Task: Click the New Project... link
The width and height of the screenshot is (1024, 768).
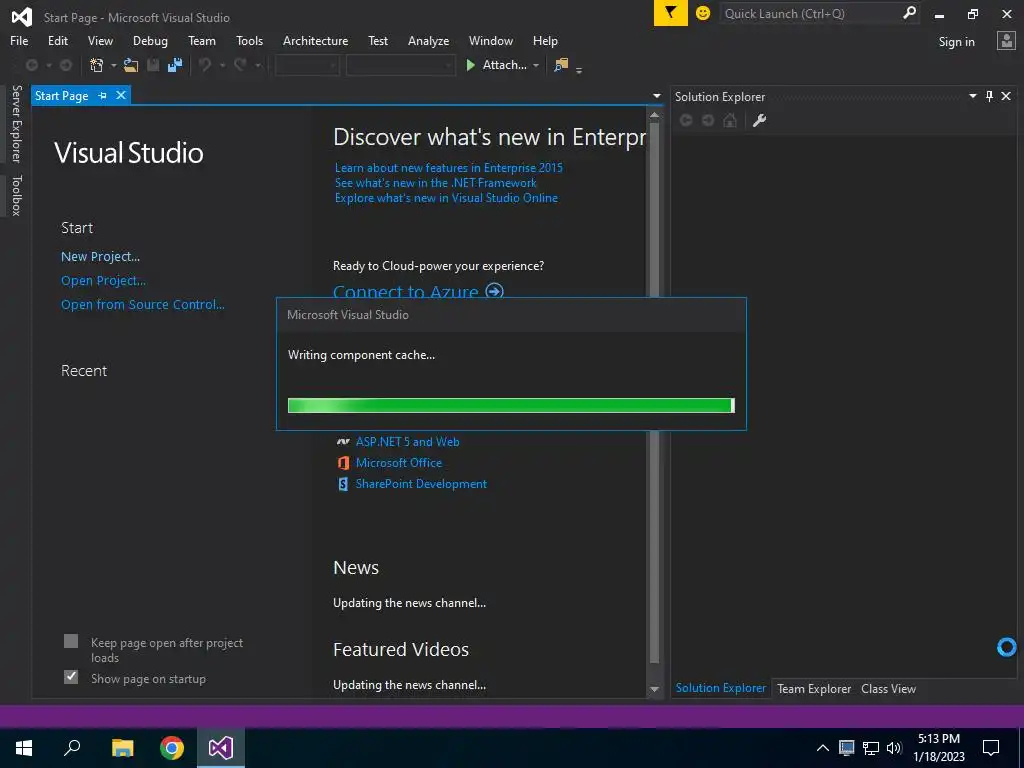Action: [100, 257]
